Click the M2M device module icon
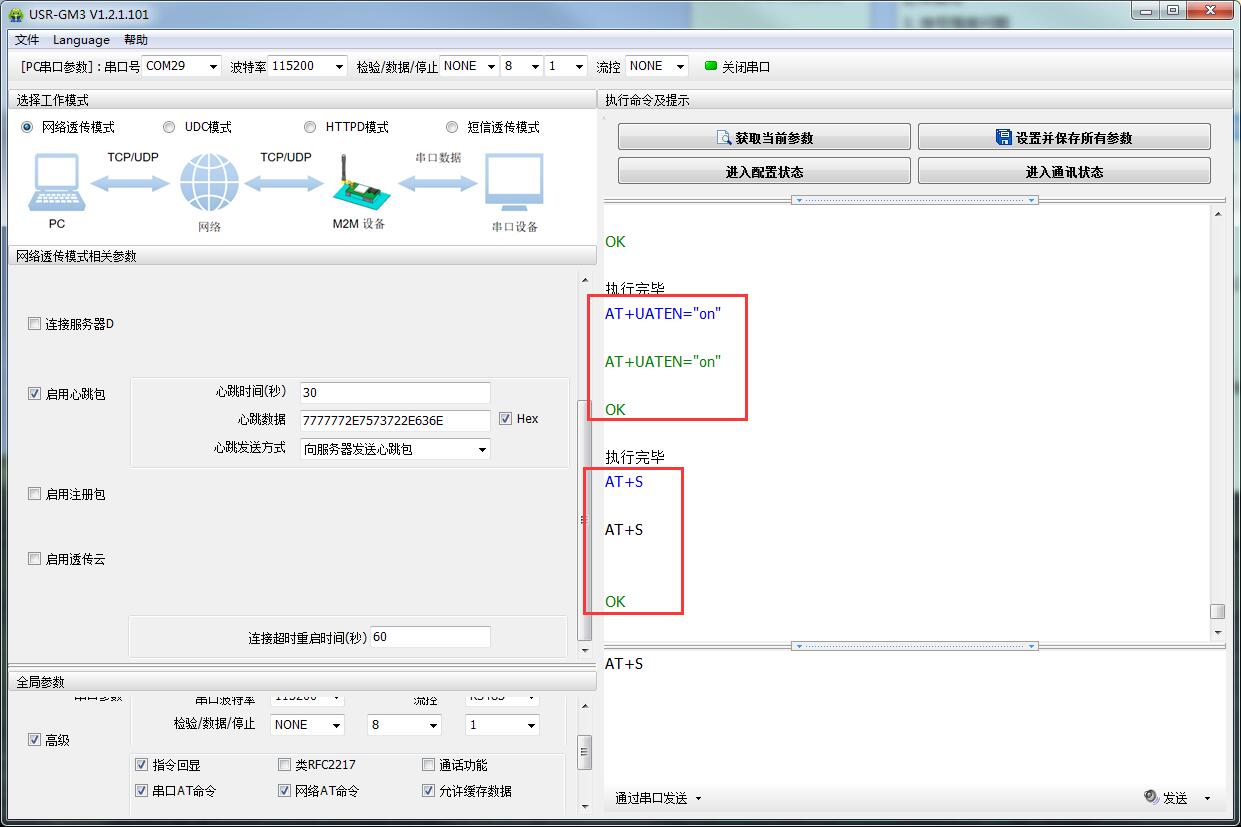The image size is (1241, 827). click(355, 183)
